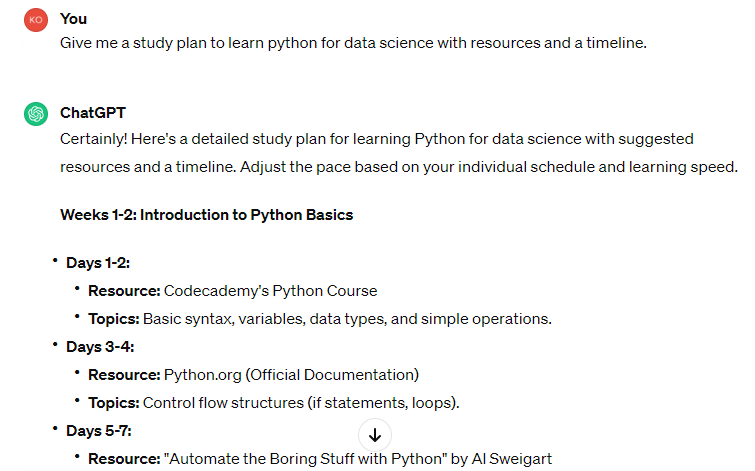This screenshot has height=471, width=755.
Task: Click the green ChatGPT logo icon
Action: [36, 114]
